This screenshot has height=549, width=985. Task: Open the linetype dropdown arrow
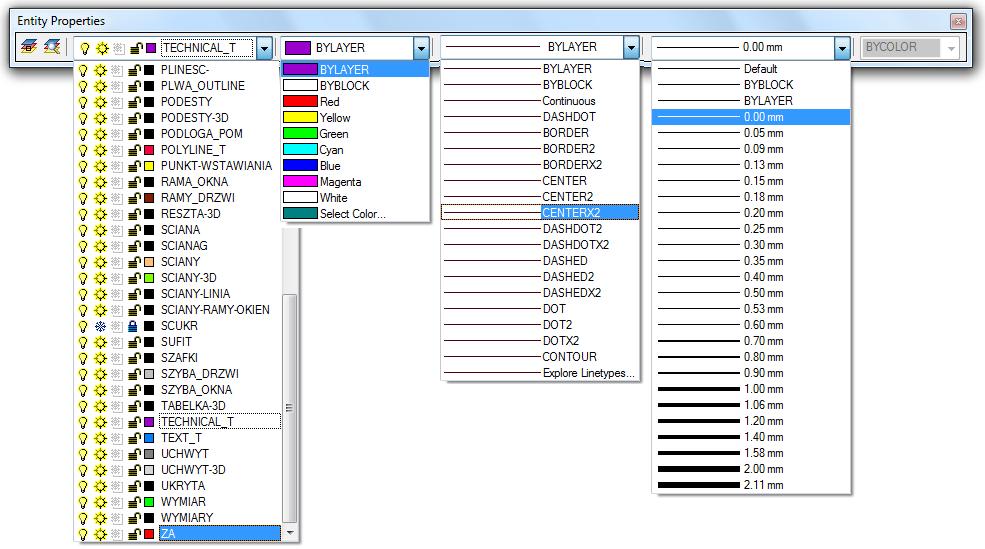631,47
